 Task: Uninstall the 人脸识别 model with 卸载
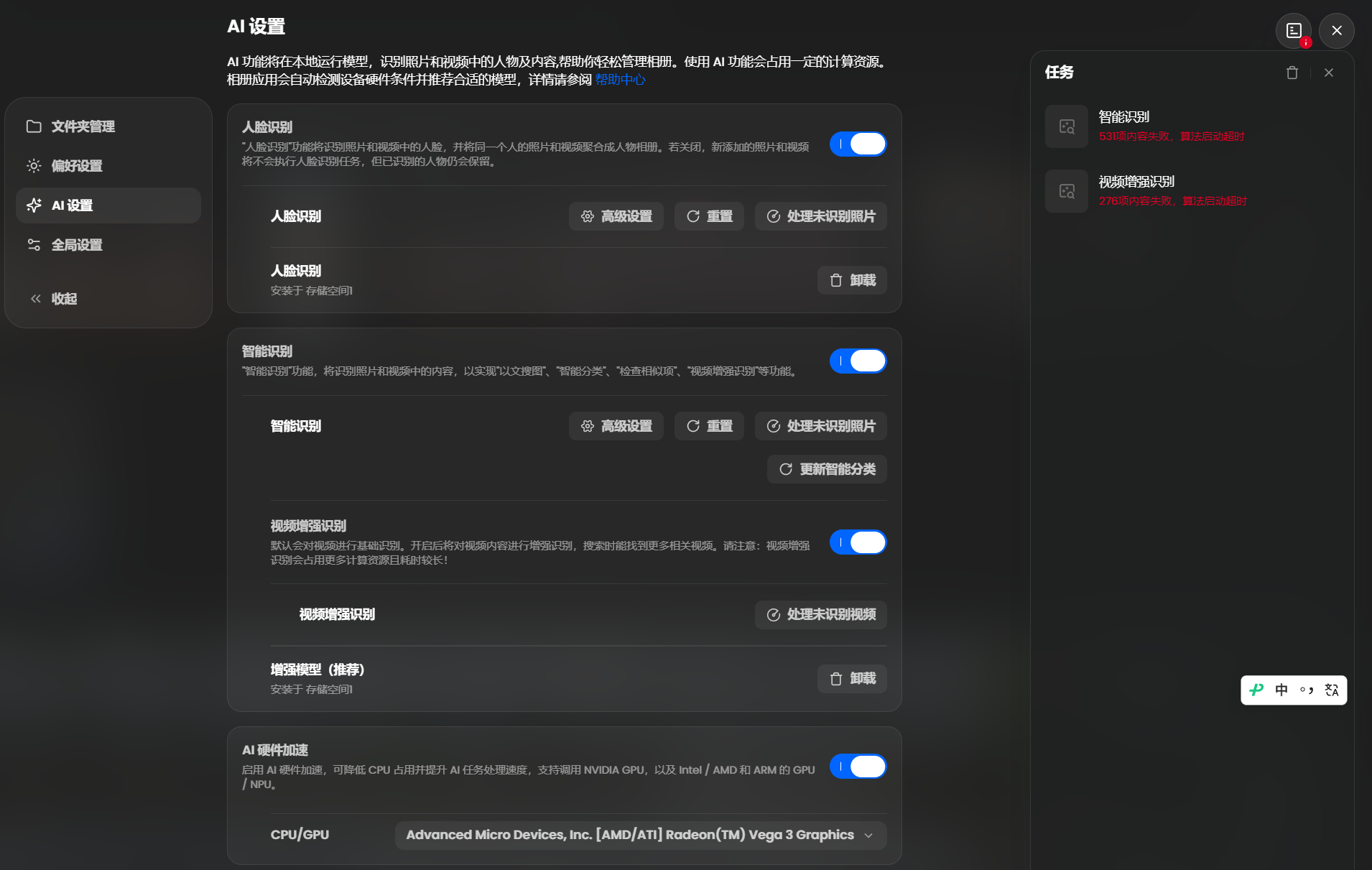[x=852, y=280]
